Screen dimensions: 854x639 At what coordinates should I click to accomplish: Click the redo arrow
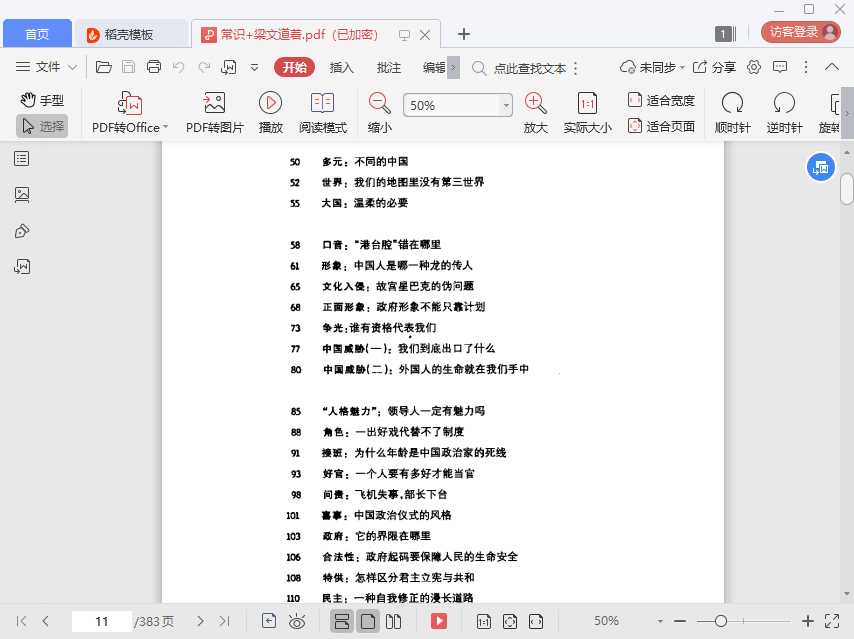pyautogui.click(x=204, y=67)
